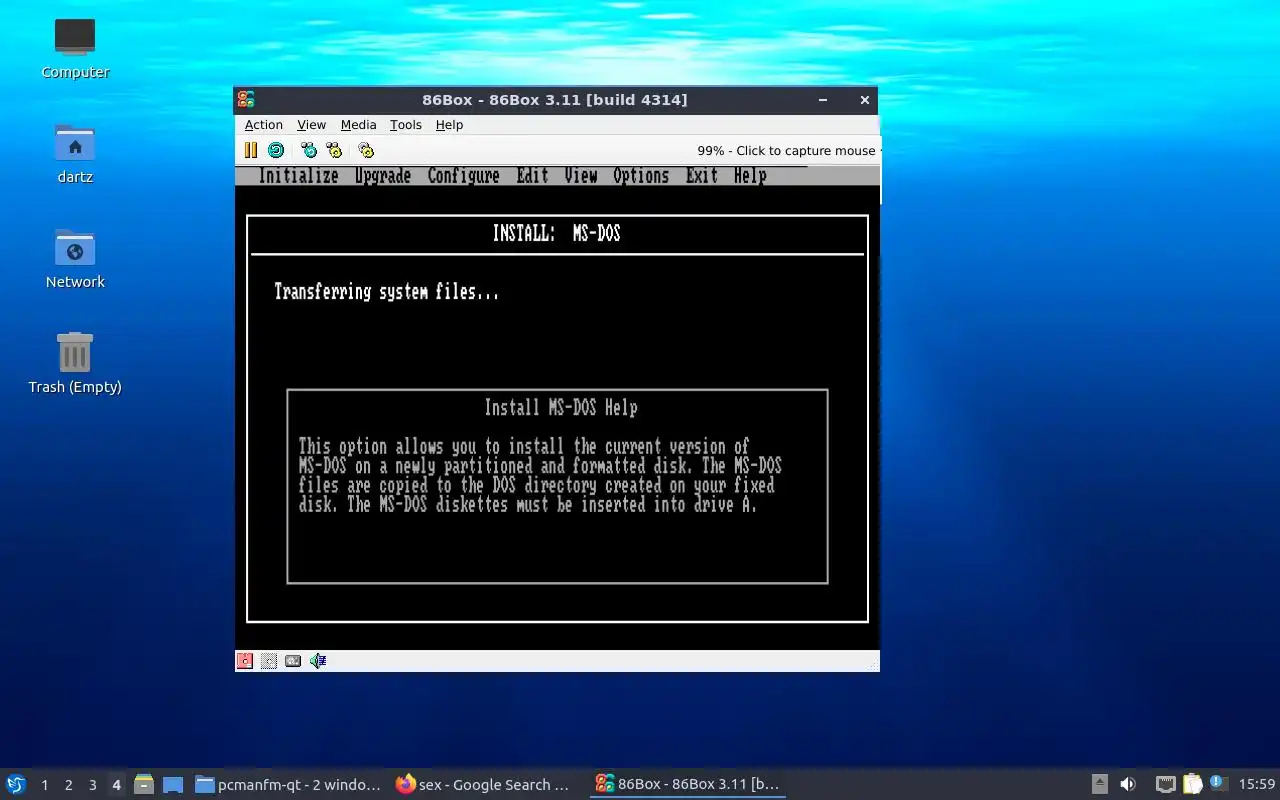
Task: Open the Lubuntu start menu
Action: pyautogui.click(x=16, y=785)
